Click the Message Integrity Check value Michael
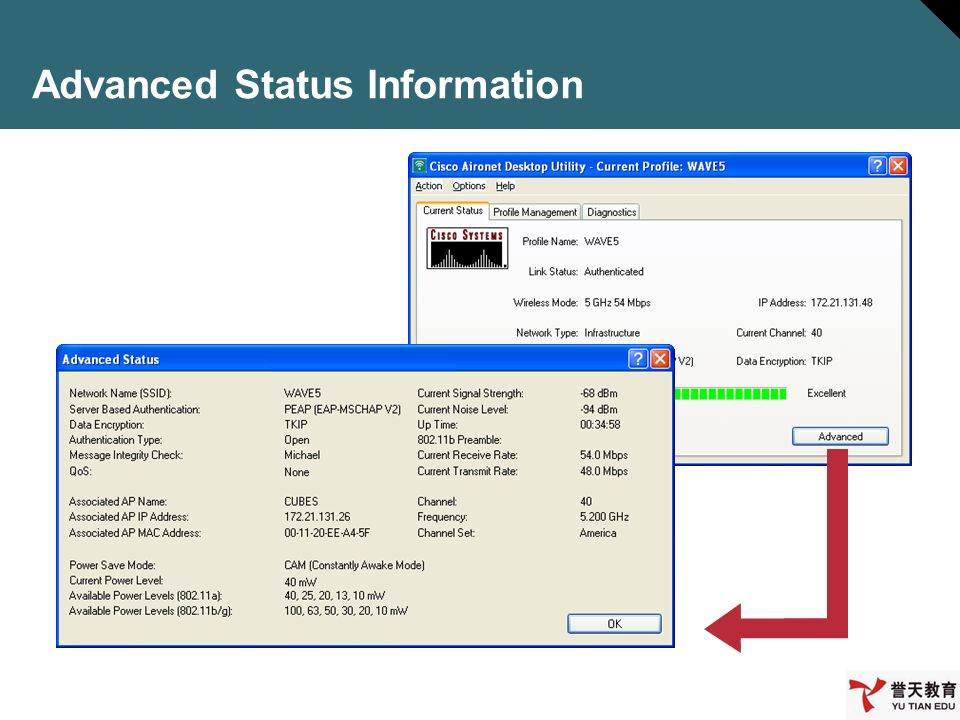 click(x=302, y=455)
